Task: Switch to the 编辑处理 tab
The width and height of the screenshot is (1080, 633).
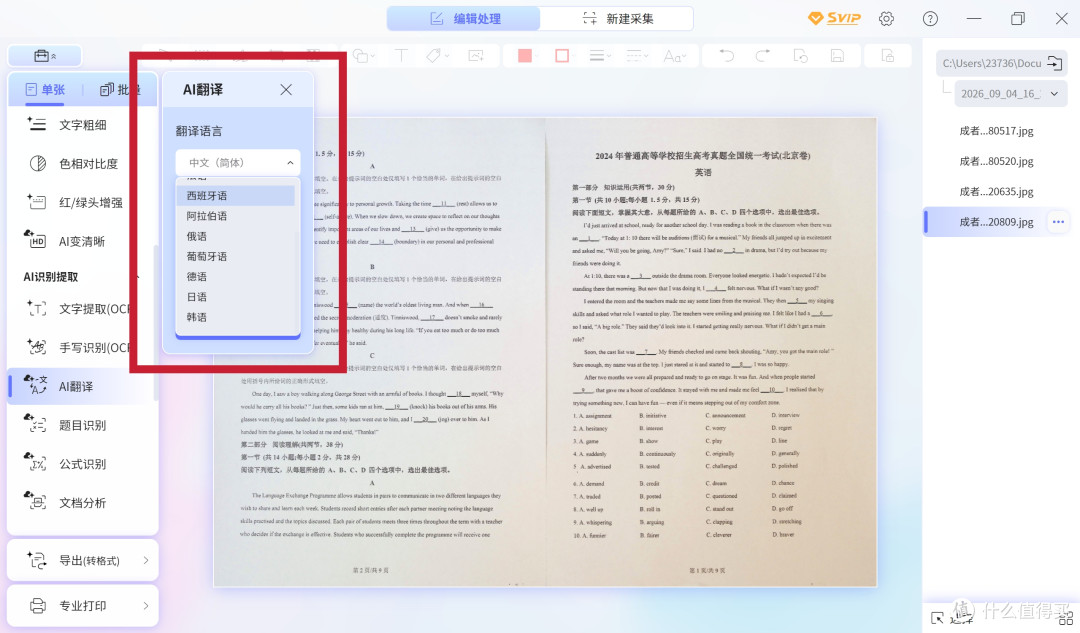Action: tap(464, 19)
